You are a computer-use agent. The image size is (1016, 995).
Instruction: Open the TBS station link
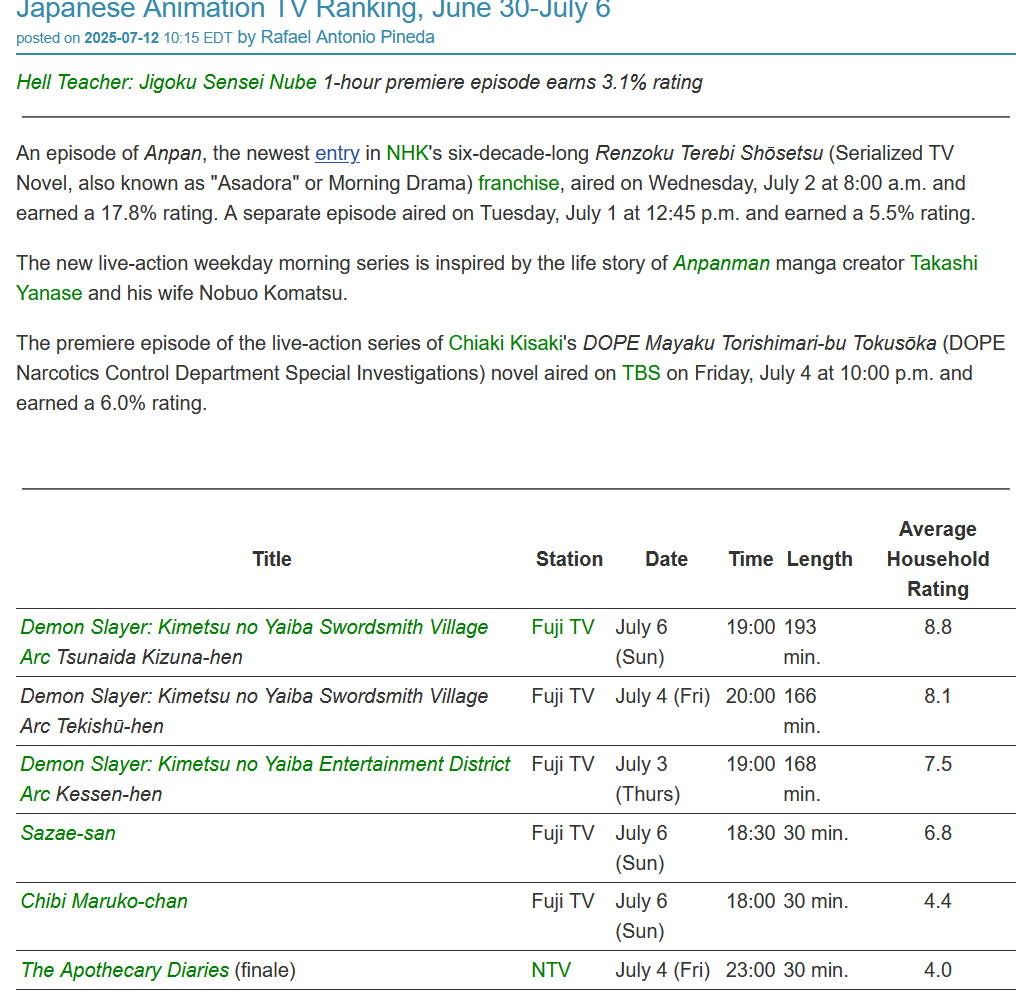pos(641,373)
